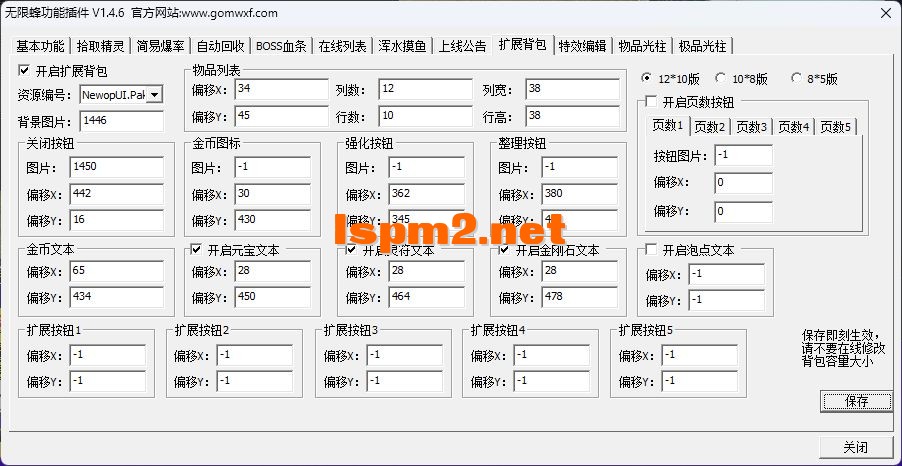The width and height of the screenshot is (902, 466).
Task: Click the 强化按钮 偏移X field 362
Action: 426,194
